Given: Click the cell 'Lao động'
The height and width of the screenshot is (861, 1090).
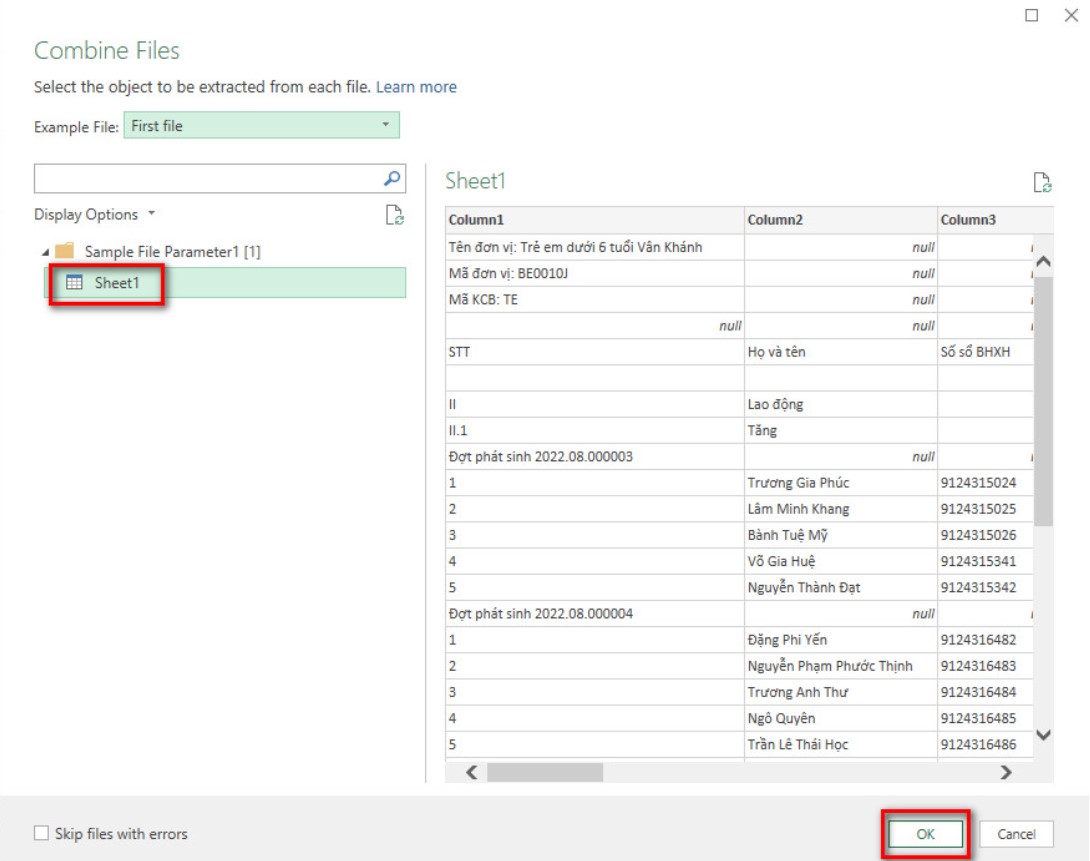Looking at the screenshot, I should (x=840, y=404).
